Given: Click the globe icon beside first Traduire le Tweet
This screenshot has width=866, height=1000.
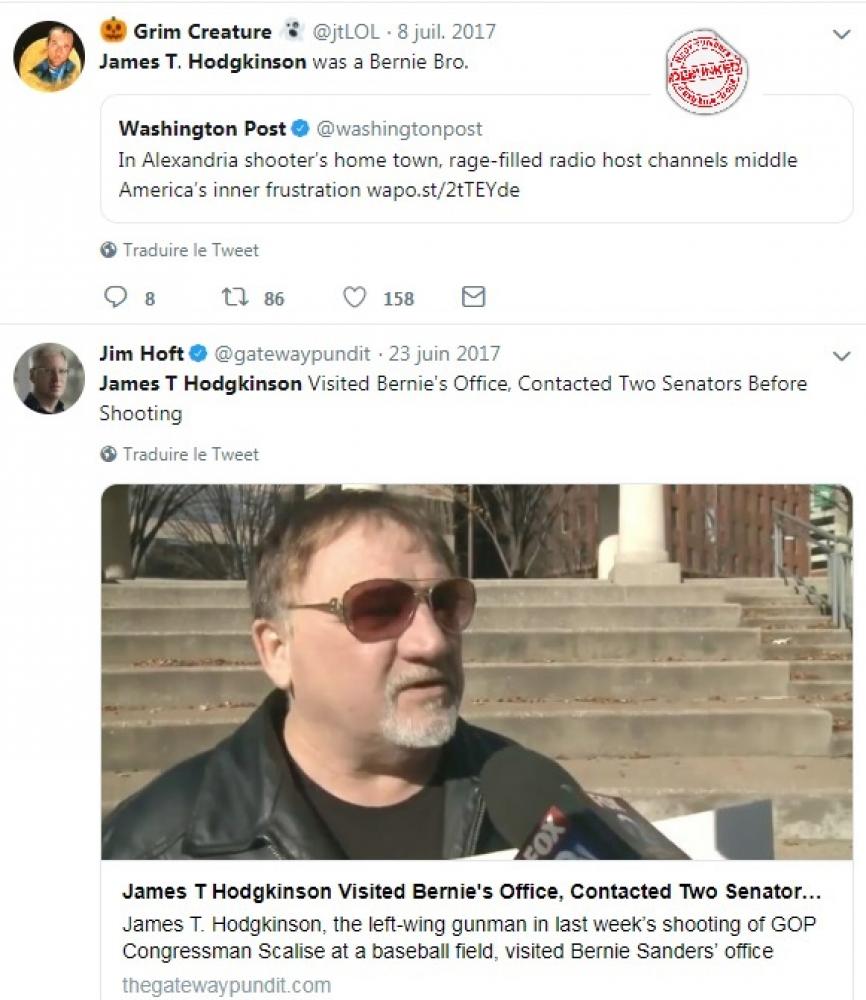Looking at the screenshot, I should coord(108,250).
